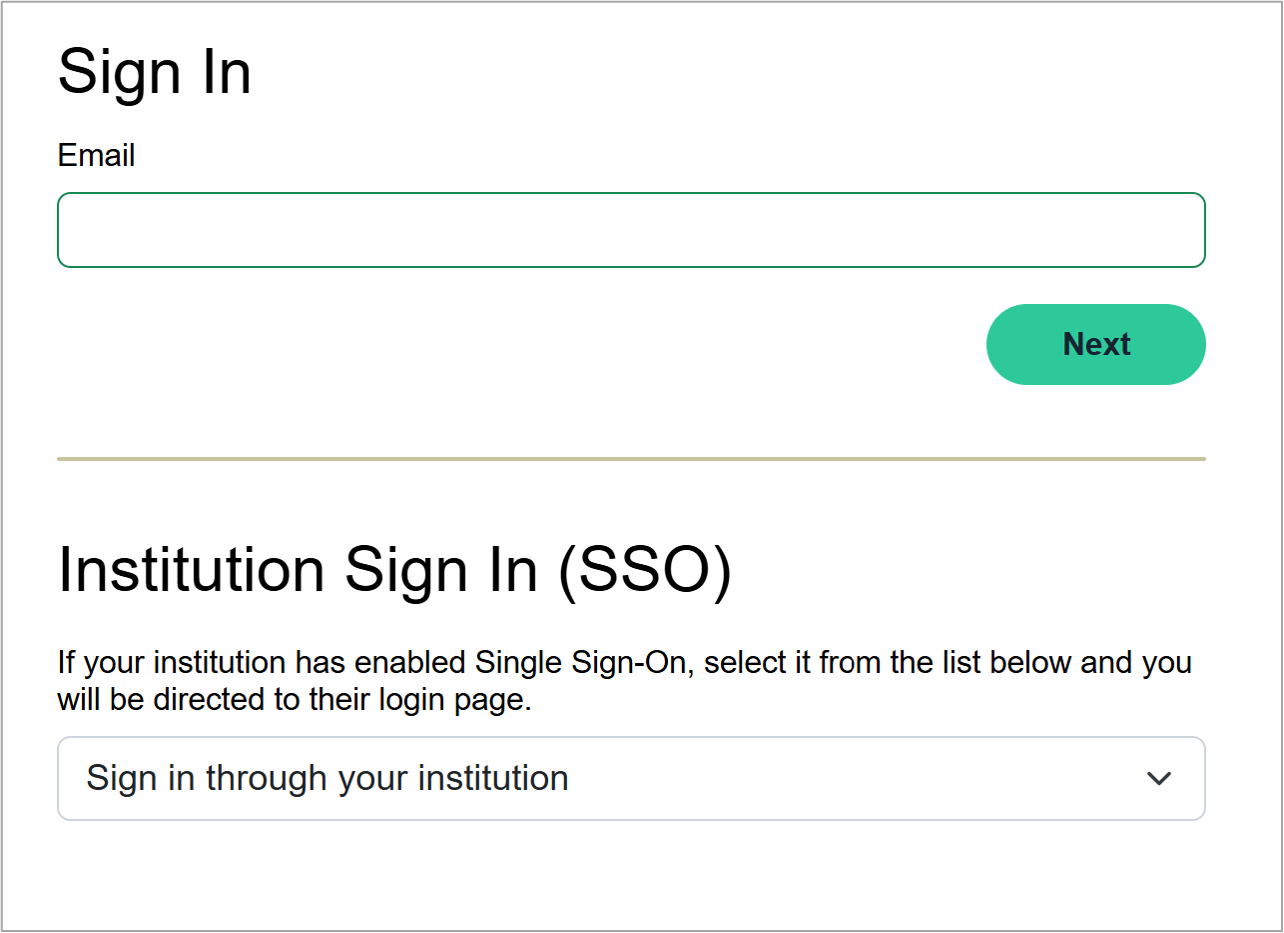
Task: Expand the 'Sign in through your institution' list
Action: coord(631,778)
